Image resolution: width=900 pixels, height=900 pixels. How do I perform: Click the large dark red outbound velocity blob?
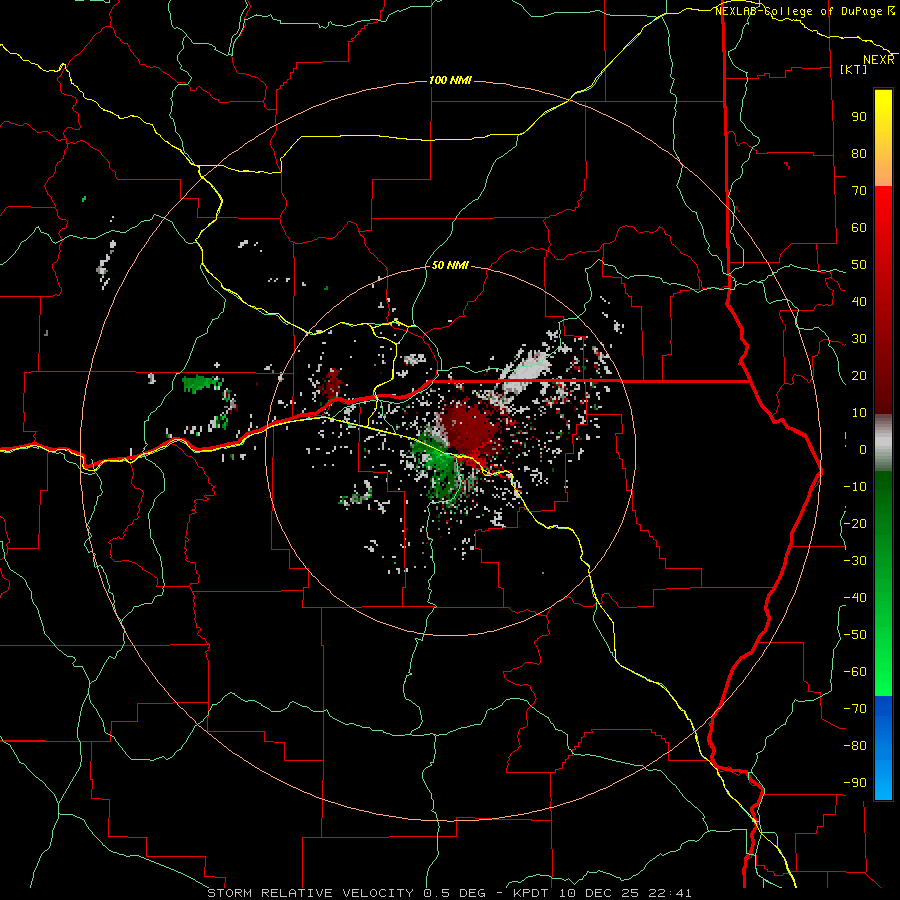(471, 429)
